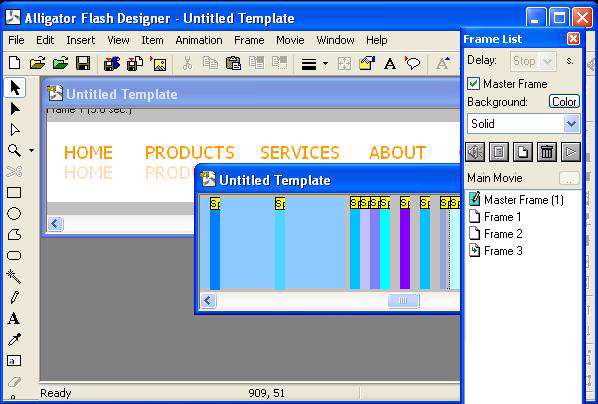Select Frame 1 in the frame list
The image size is (598, 404).
[495, 217]
